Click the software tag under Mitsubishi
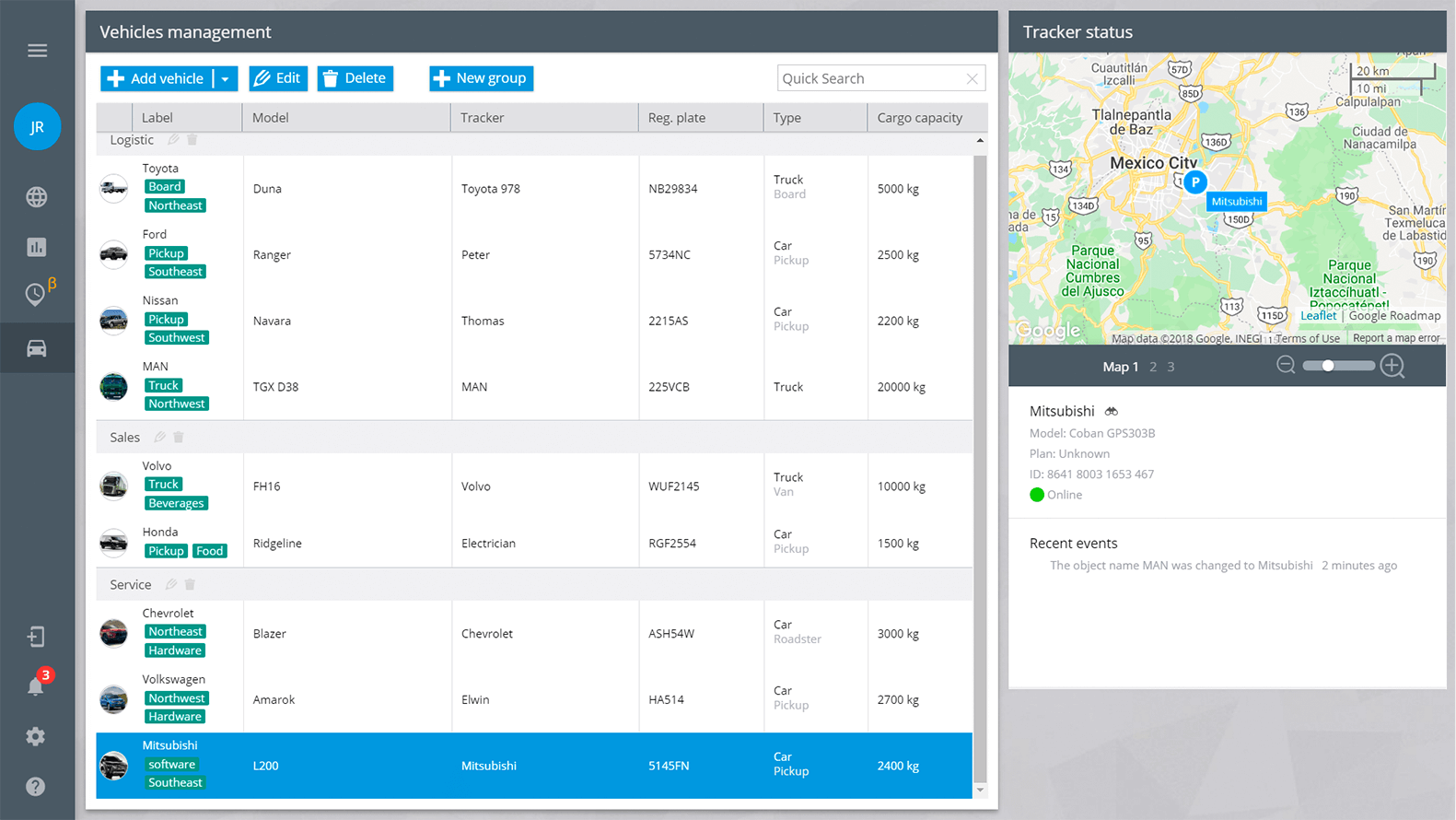This screenshot has width=1456, height=820. click(172, 765)
